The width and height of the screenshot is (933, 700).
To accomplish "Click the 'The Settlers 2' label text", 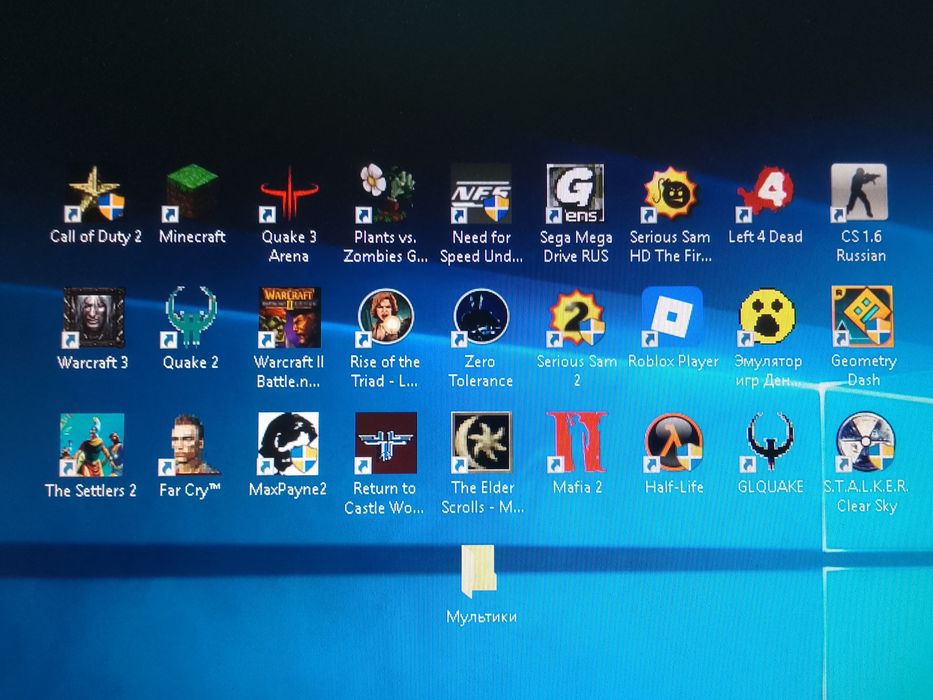I will pyautogui.click(x=90, y=490).
